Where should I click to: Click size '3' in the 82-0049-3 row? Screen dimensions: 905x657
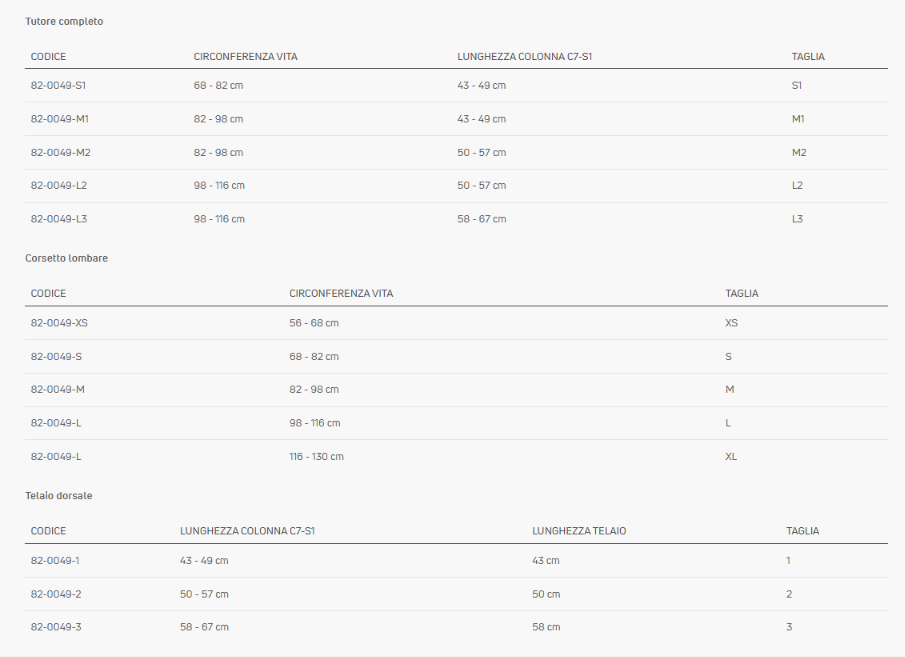[789, 626]
